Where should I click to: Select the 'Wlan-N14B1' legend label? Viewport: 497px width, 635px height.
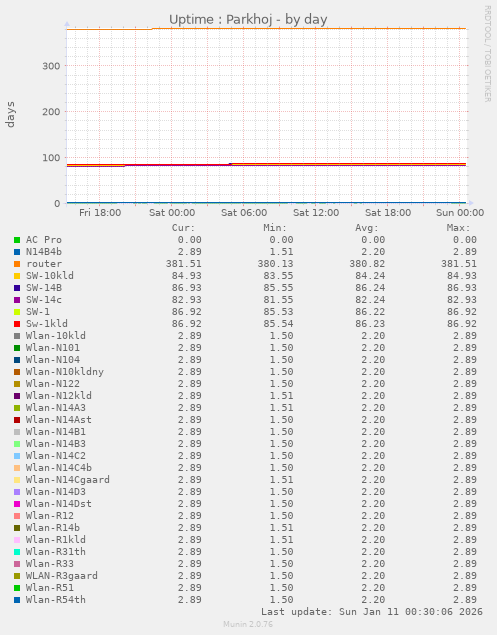click(x=56, y=432)
